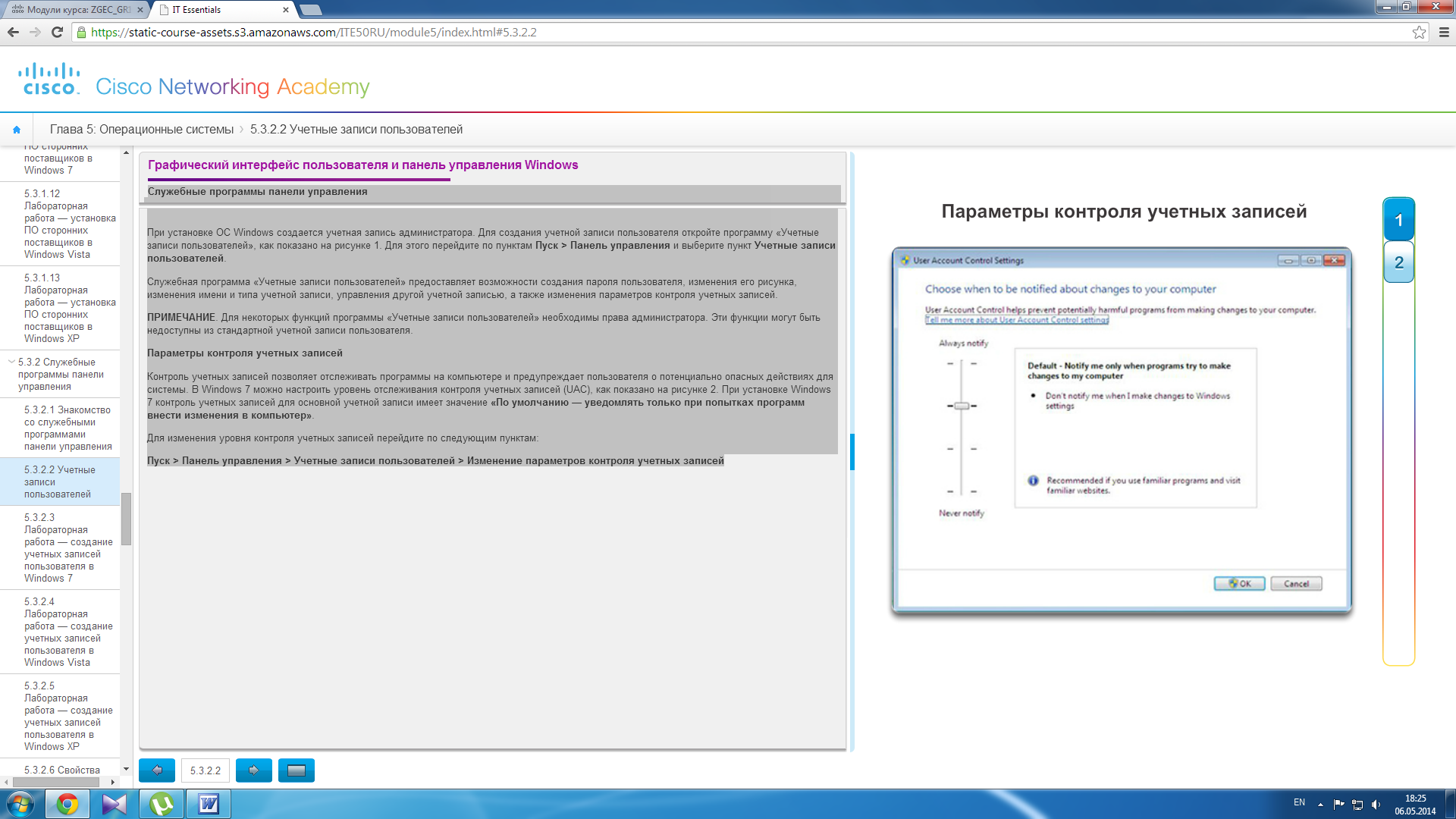Open Word from the taskbar
Screen dimensions: 1456x819
coord(209,804)
